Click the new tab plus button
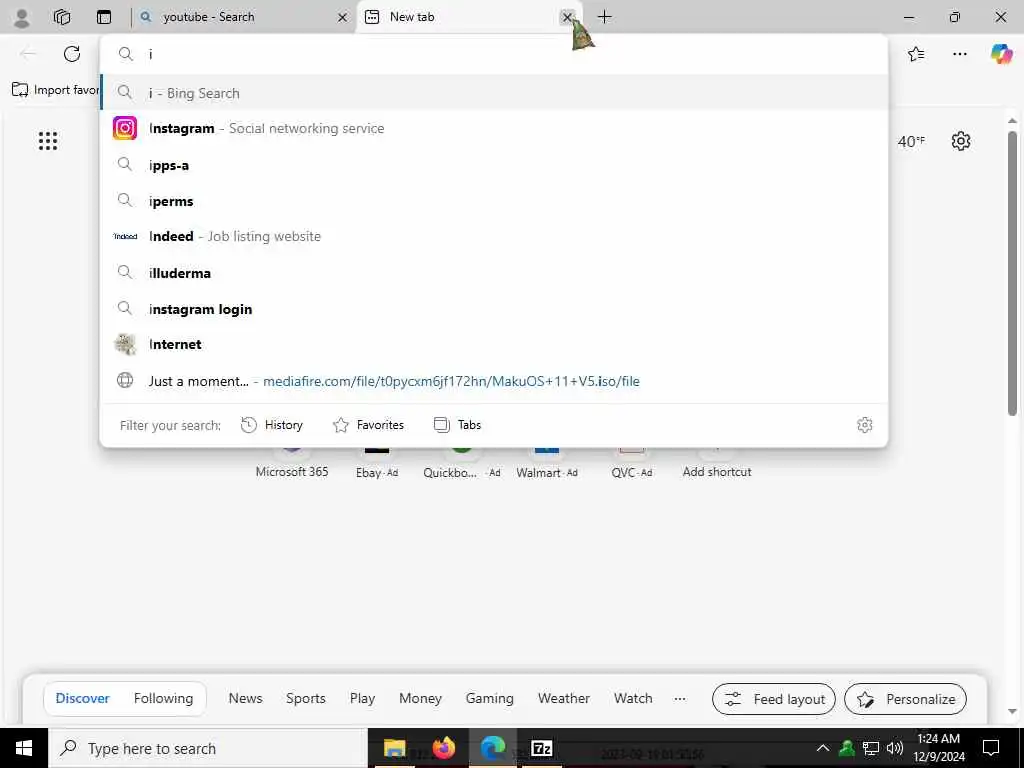Image resolution: width=1024 pixels, height=768 pixels. pos(605,17)
